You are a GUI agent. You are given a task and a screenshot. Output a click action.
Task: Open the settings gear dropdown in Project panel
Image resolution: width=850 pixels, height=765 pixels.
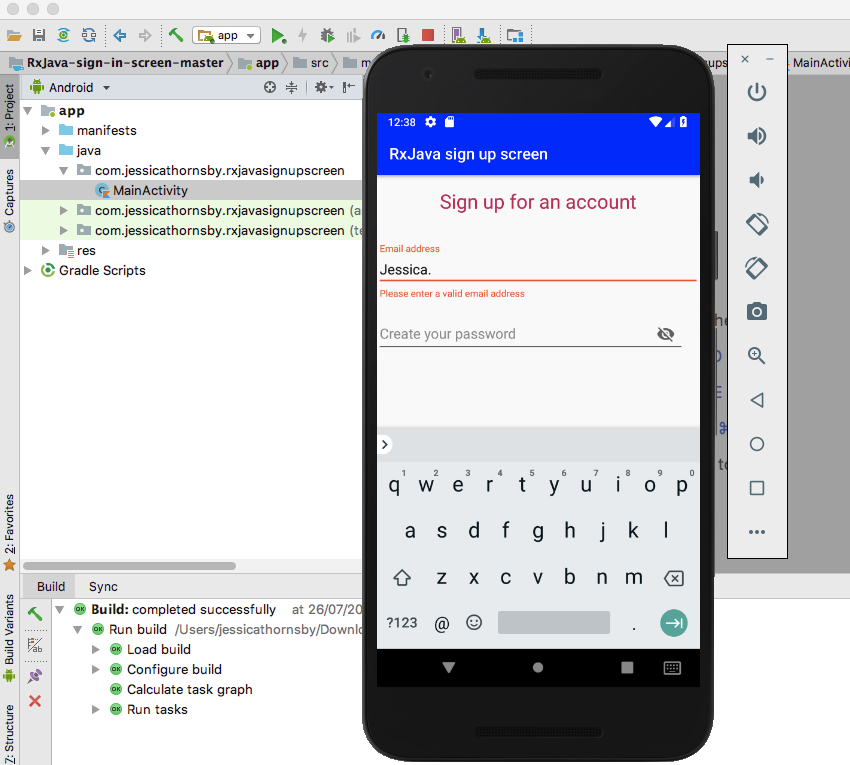click(324, 87)
